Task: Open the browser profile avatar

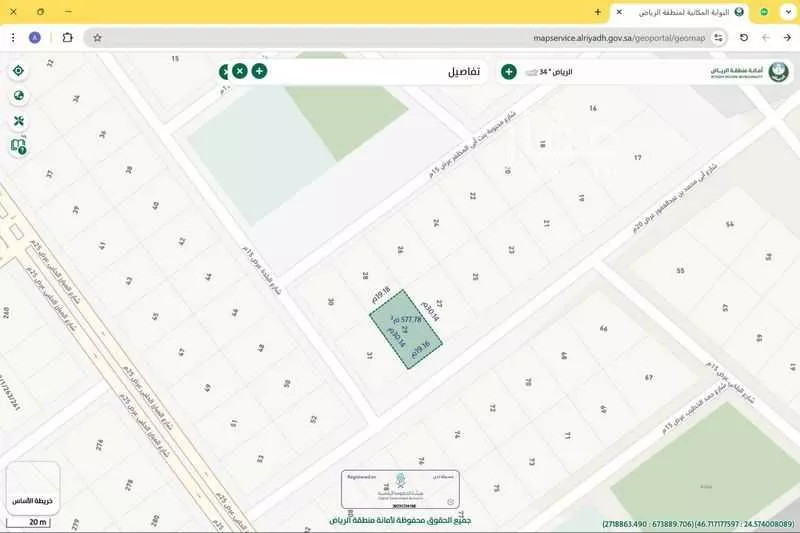Action: [x=35, y=37]
